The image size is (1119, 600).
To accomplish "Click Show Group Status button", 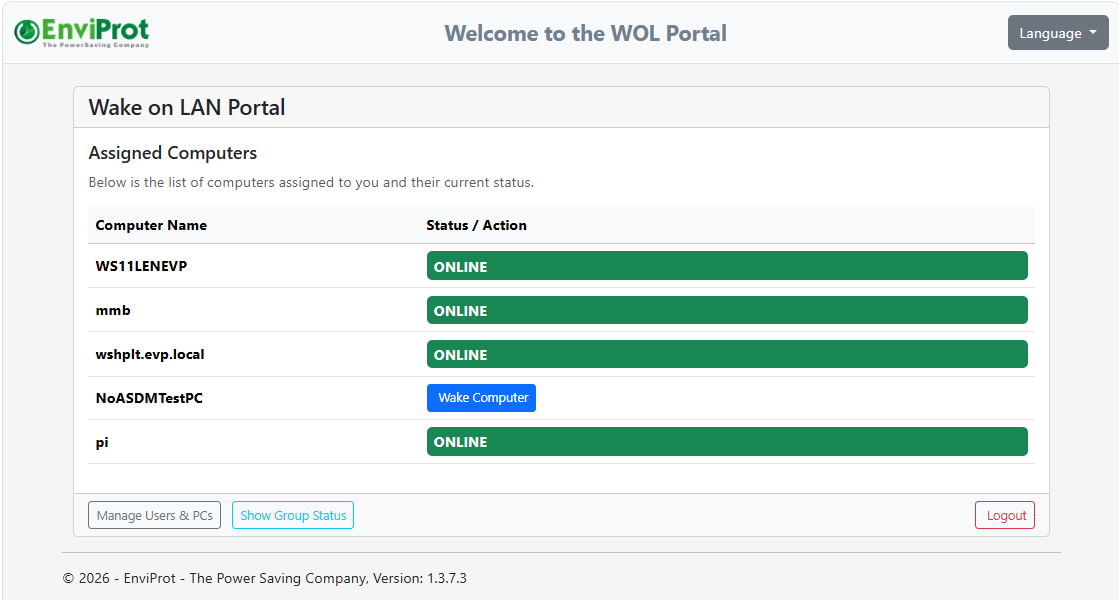I will [293, 515].
